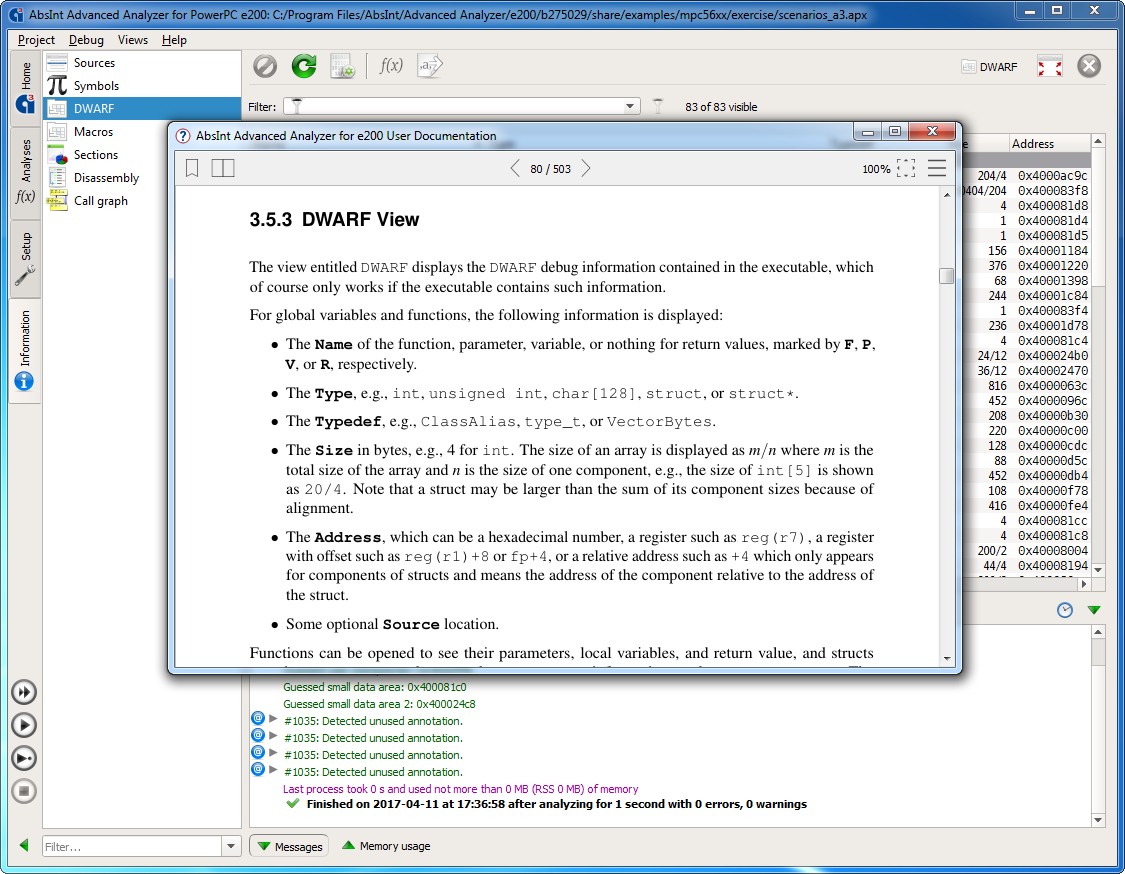Click the funnel icon beside the filter field
Viewport: 1125px width, 874px height.
click(658, 106)
